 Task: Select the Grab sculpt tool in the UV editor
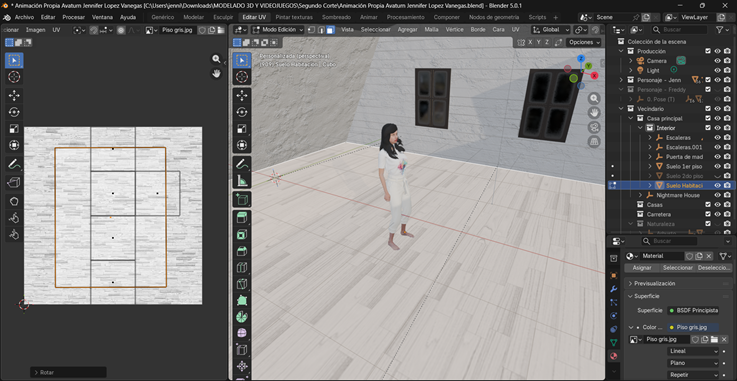click(x=14, y=202)
